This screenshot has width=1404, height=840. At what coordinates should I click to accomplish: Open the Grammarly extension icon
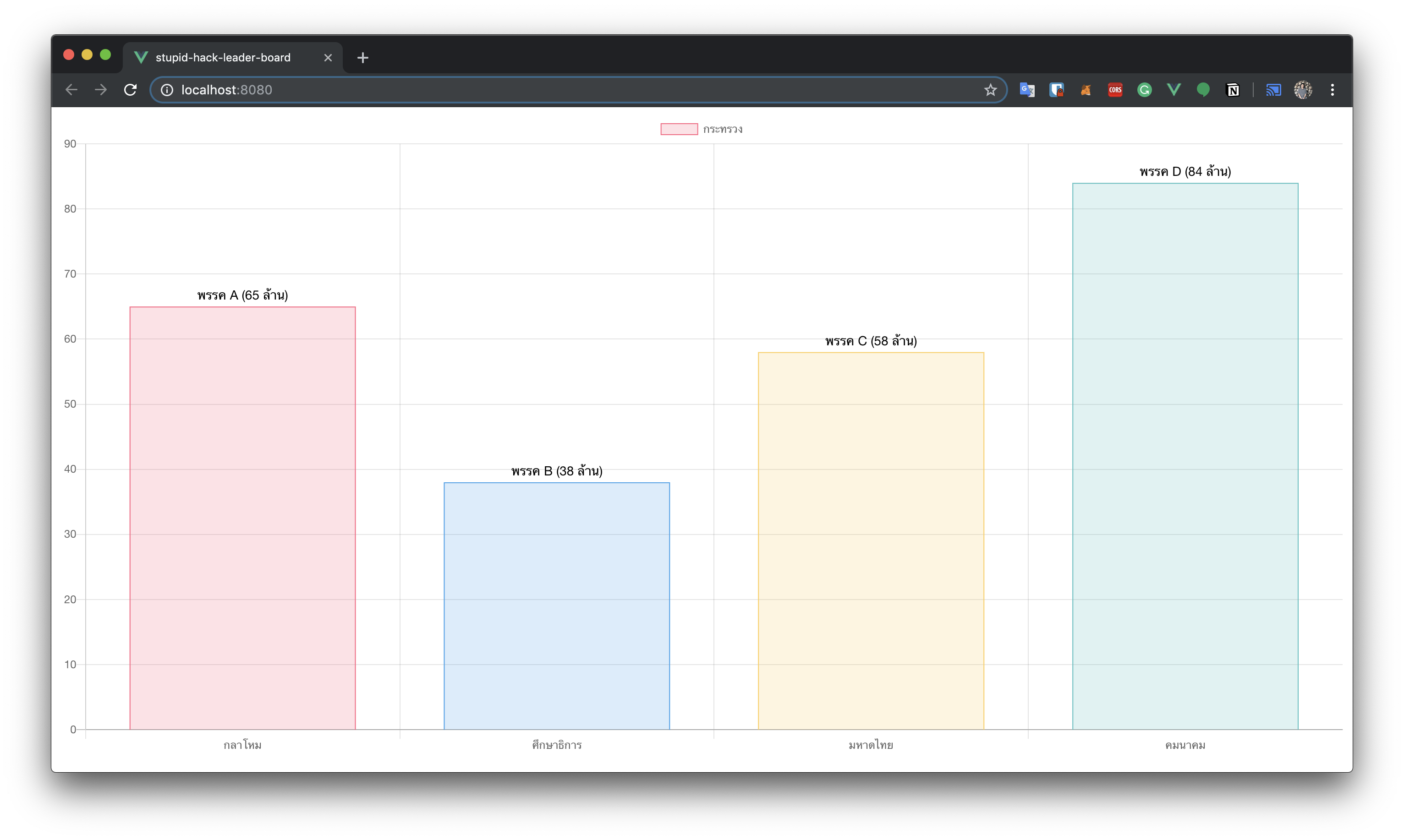[1145, 90]
